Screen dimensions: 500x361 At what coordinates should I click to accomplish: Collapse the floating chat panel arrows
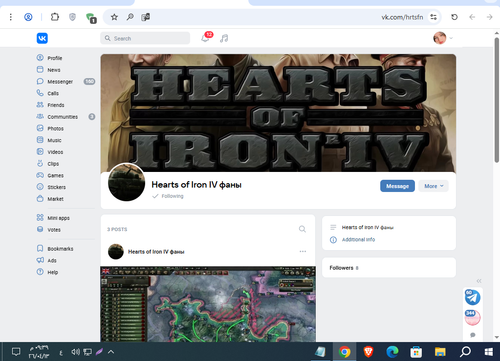pyautogui.click(x=479, y=281)
